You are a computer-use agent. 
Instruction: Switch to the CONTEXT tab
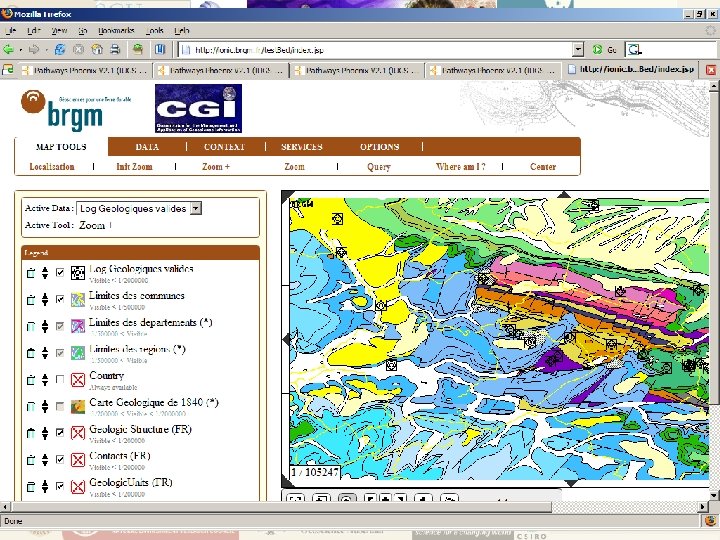click(x=224, y=147)
